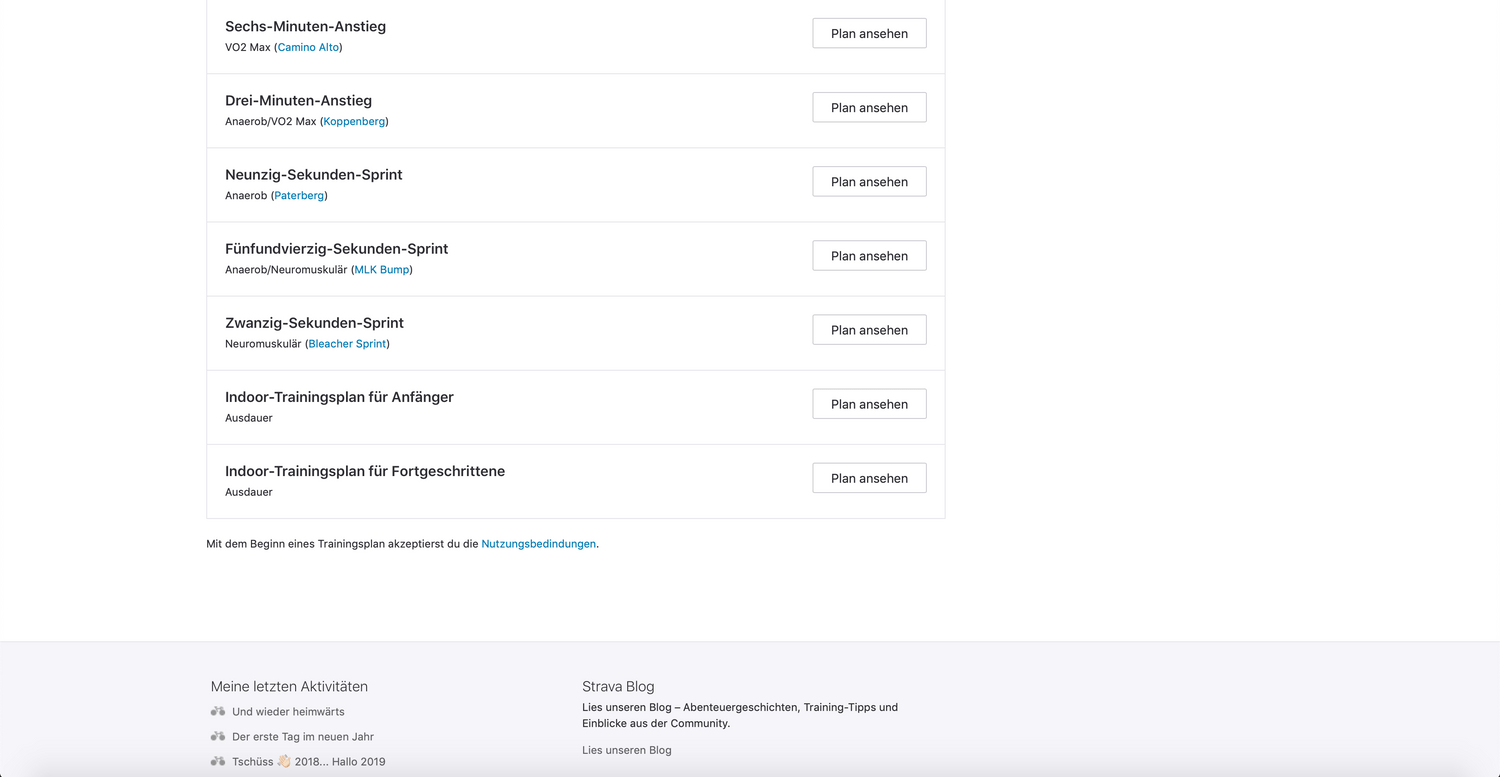
Task: Open activity Tschüss 2018... Hallo 2019
Action: (x=308, y=762)
